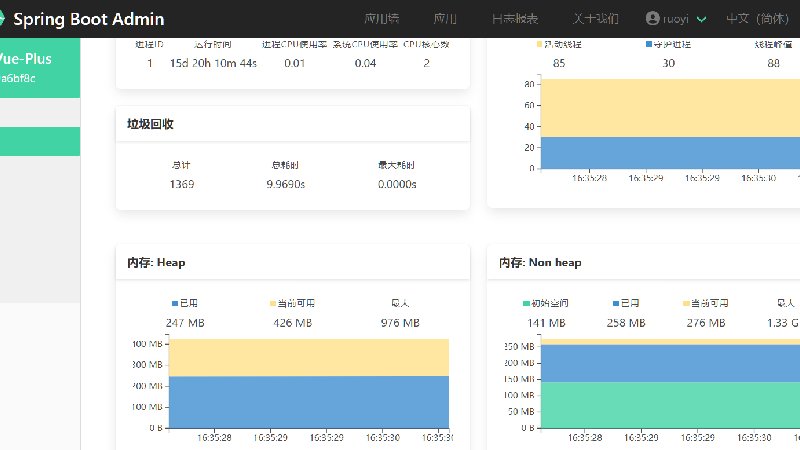Click the system CPU usage value 0.04
The image size is (800, 450).
click(365, 63)
